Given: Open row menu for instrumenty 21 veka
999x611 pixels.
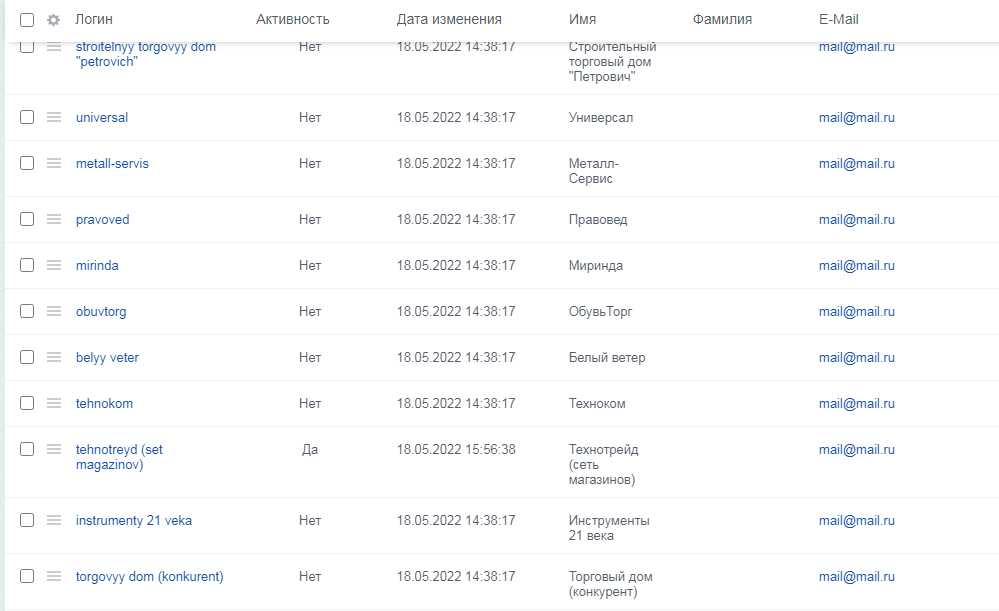Looking at the screenshot, I should [54, 520].
